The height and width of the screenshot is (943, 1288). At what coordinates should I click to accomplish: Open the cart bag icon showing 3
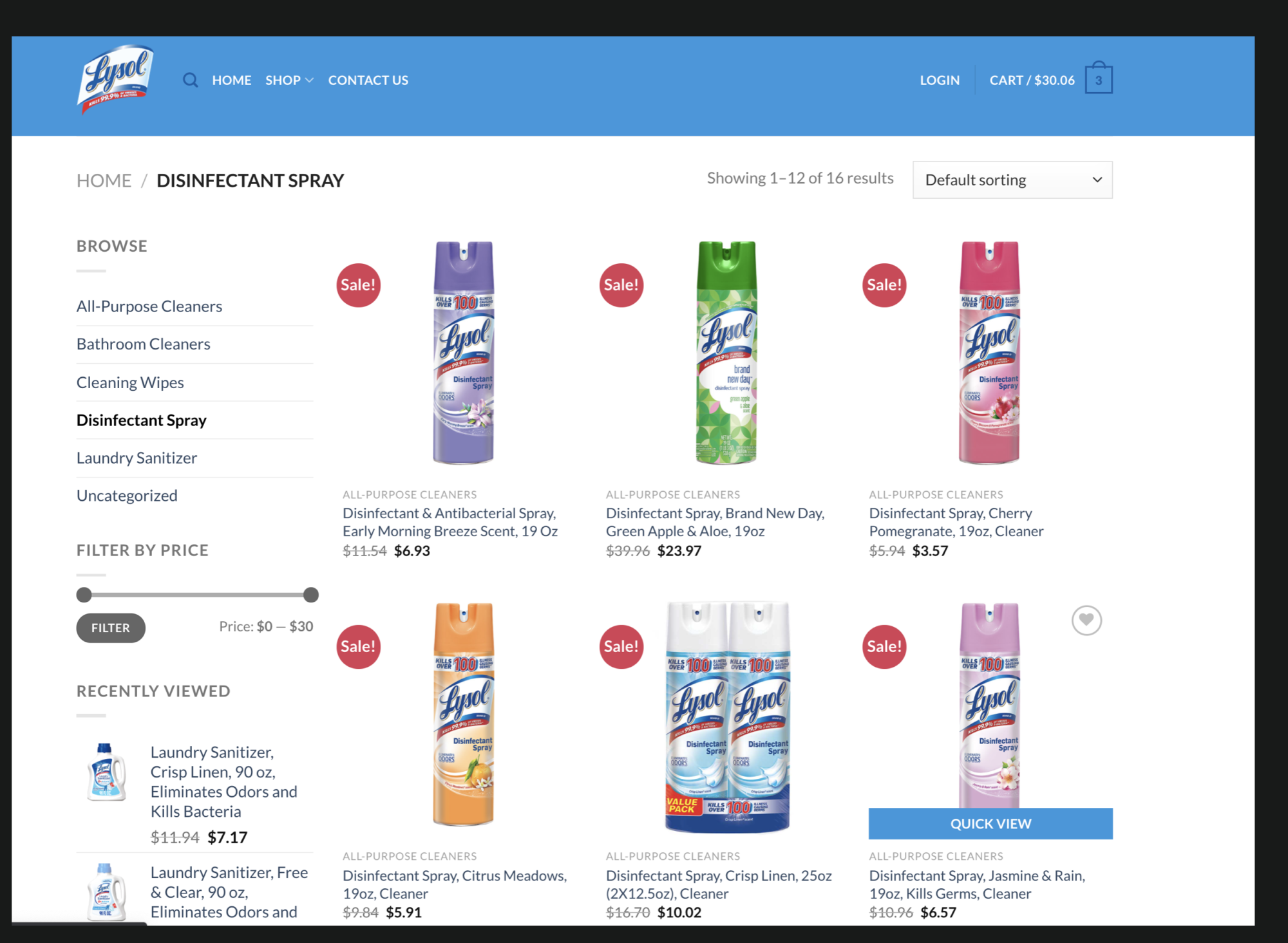1099,79
